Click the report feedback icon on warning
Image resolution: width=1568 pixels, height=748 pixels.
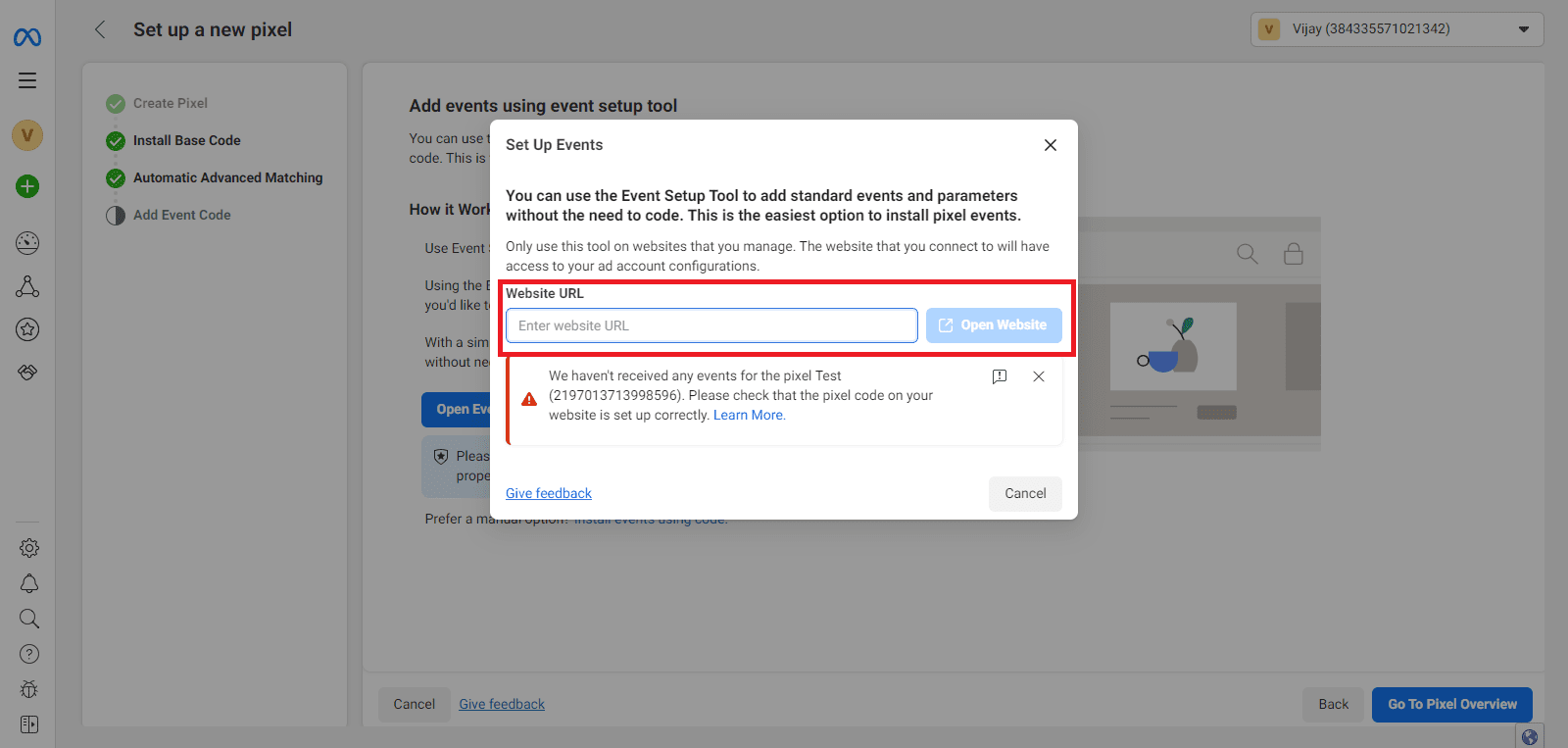[x=1000, y=376]
